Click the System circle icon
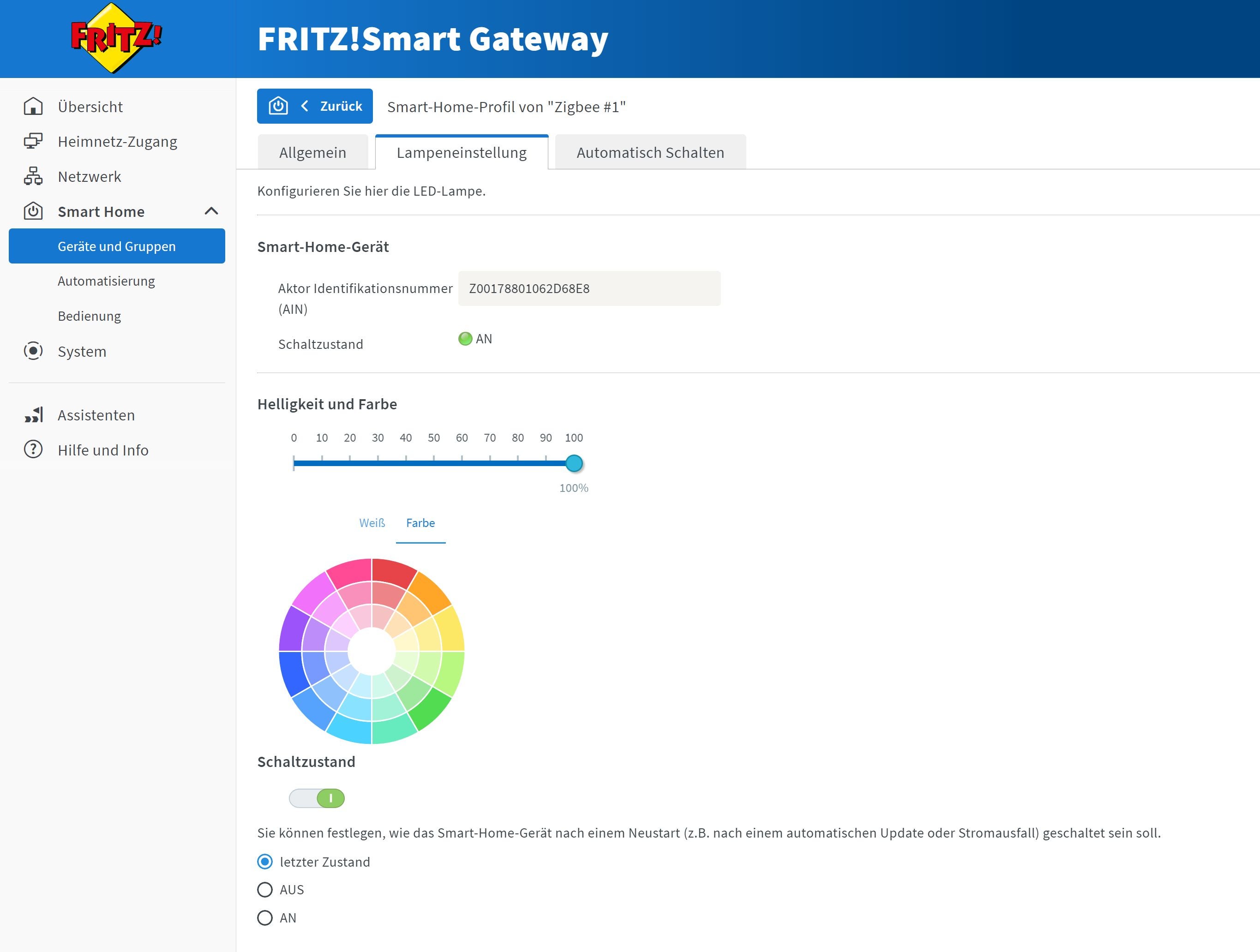1260x952 pixels. point(33,351)
